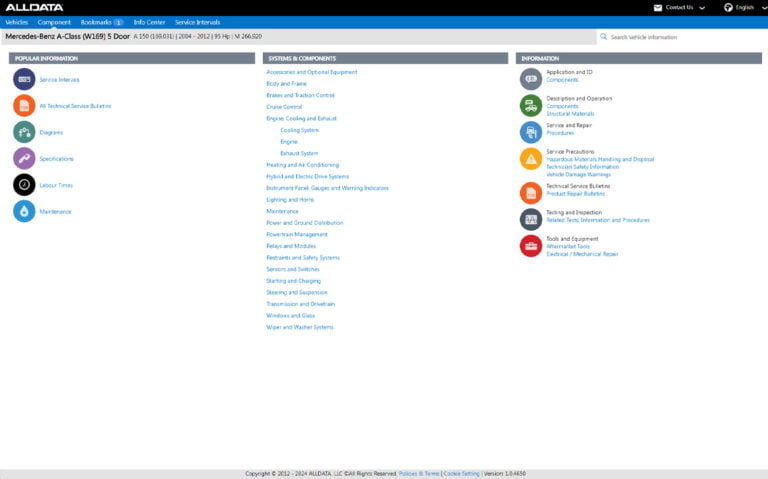The image size is (768, 479).
Task: Open the Info Center tab
Action: tap(149, 22)
